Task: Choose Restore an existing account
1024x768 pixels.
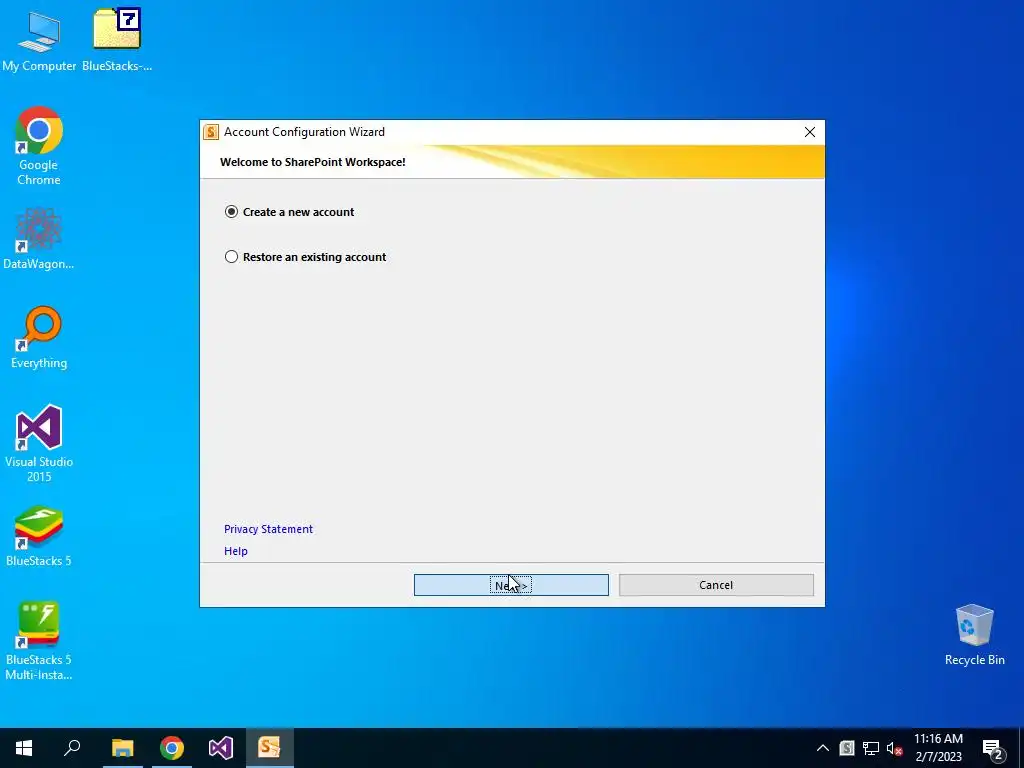Action: pos(305,257)
